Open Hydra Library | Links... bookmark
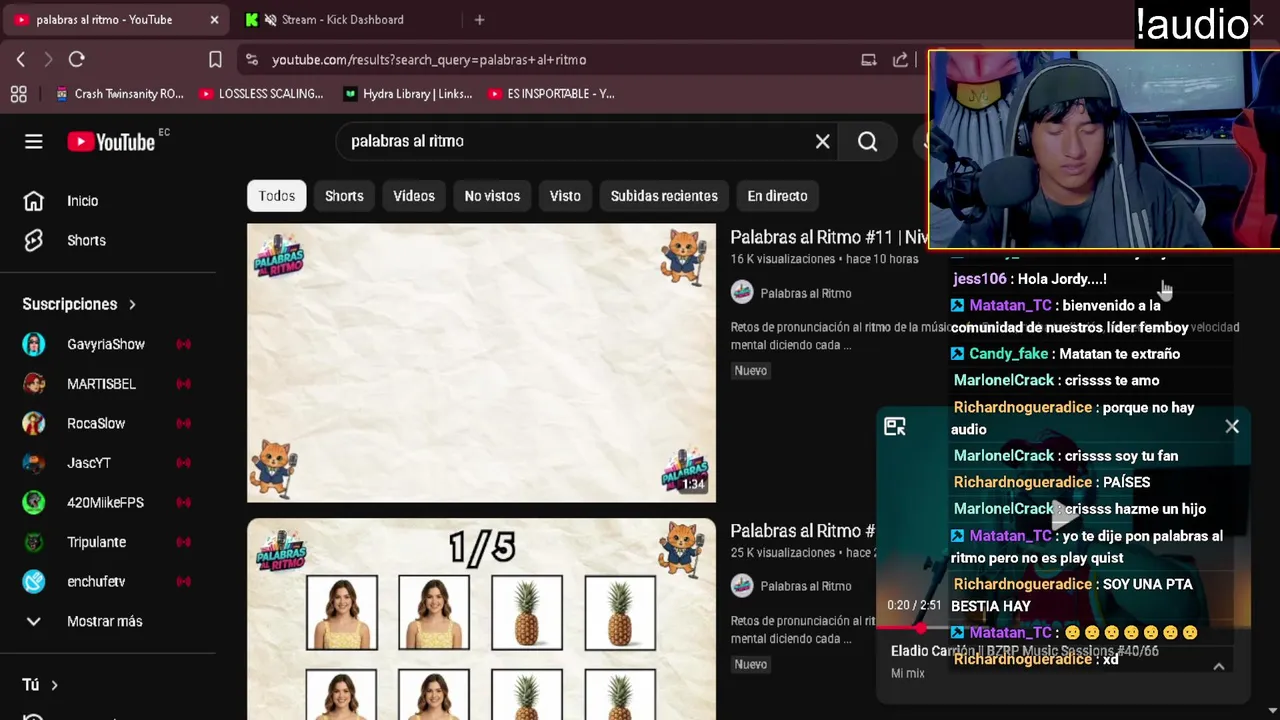1280x720 pixels. [407, 94]
